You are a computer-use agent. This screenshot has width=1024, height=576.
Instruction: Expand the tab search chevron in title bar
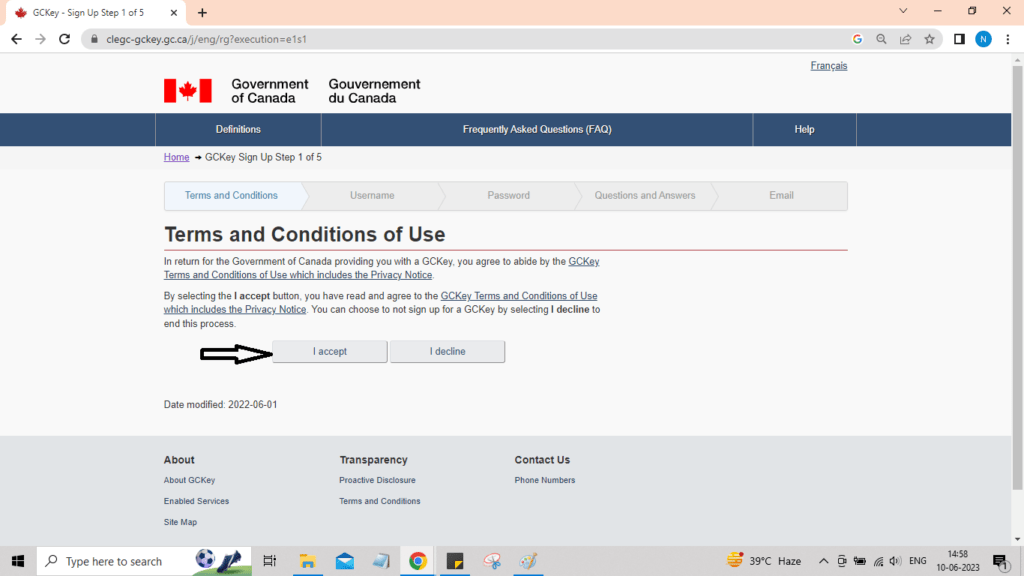(903, 11)
